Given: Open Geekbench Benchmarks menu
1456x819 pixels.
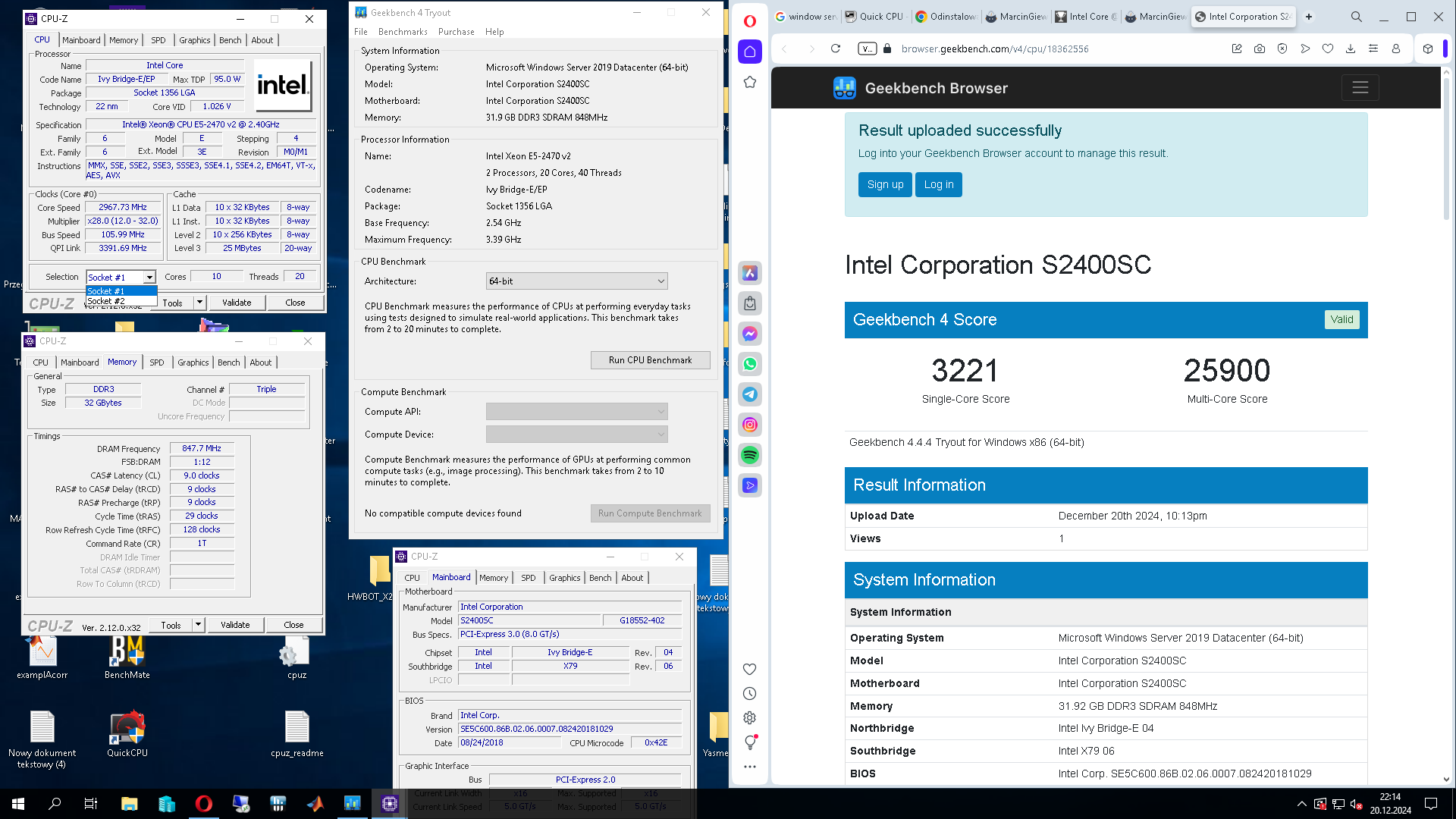Looking at the screenshot, I should [x=403, y=32].
